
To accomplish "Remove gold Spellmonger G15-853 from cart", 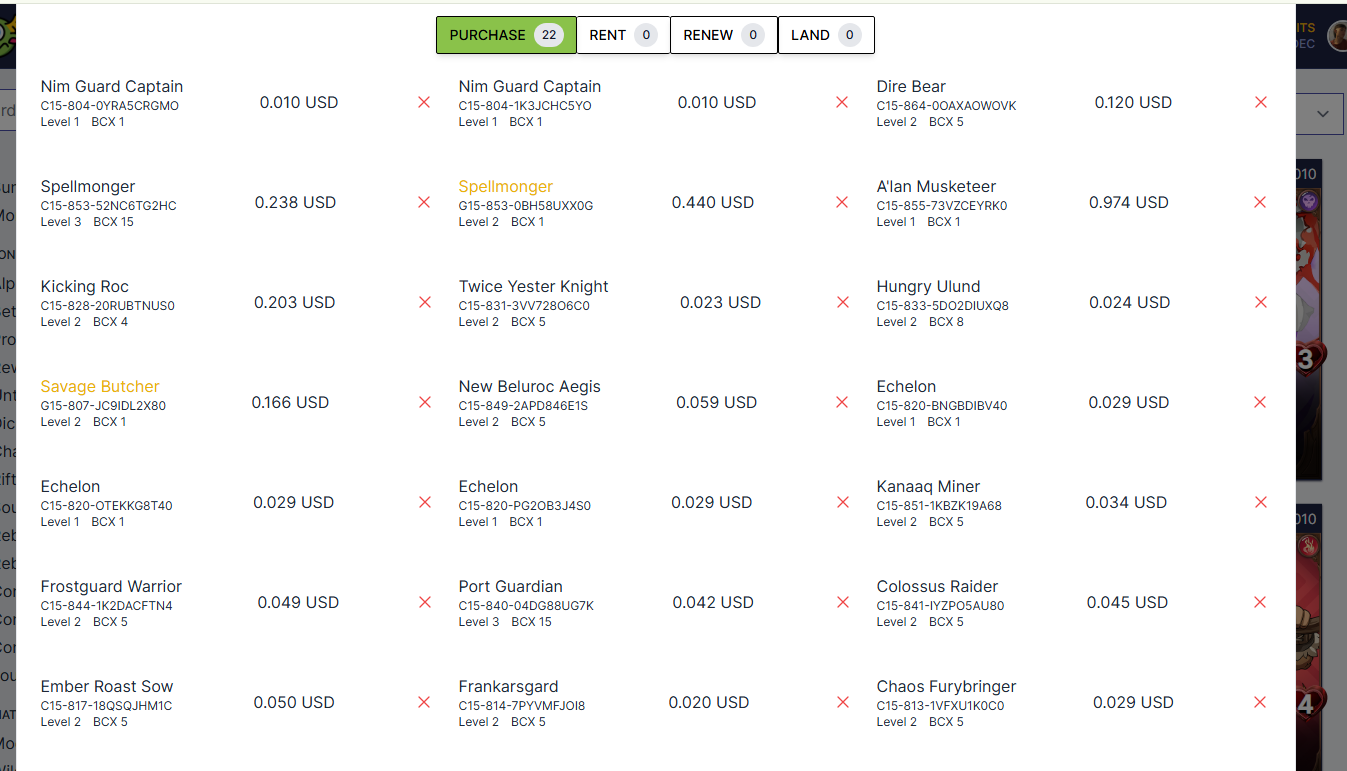I will point(842,202).
